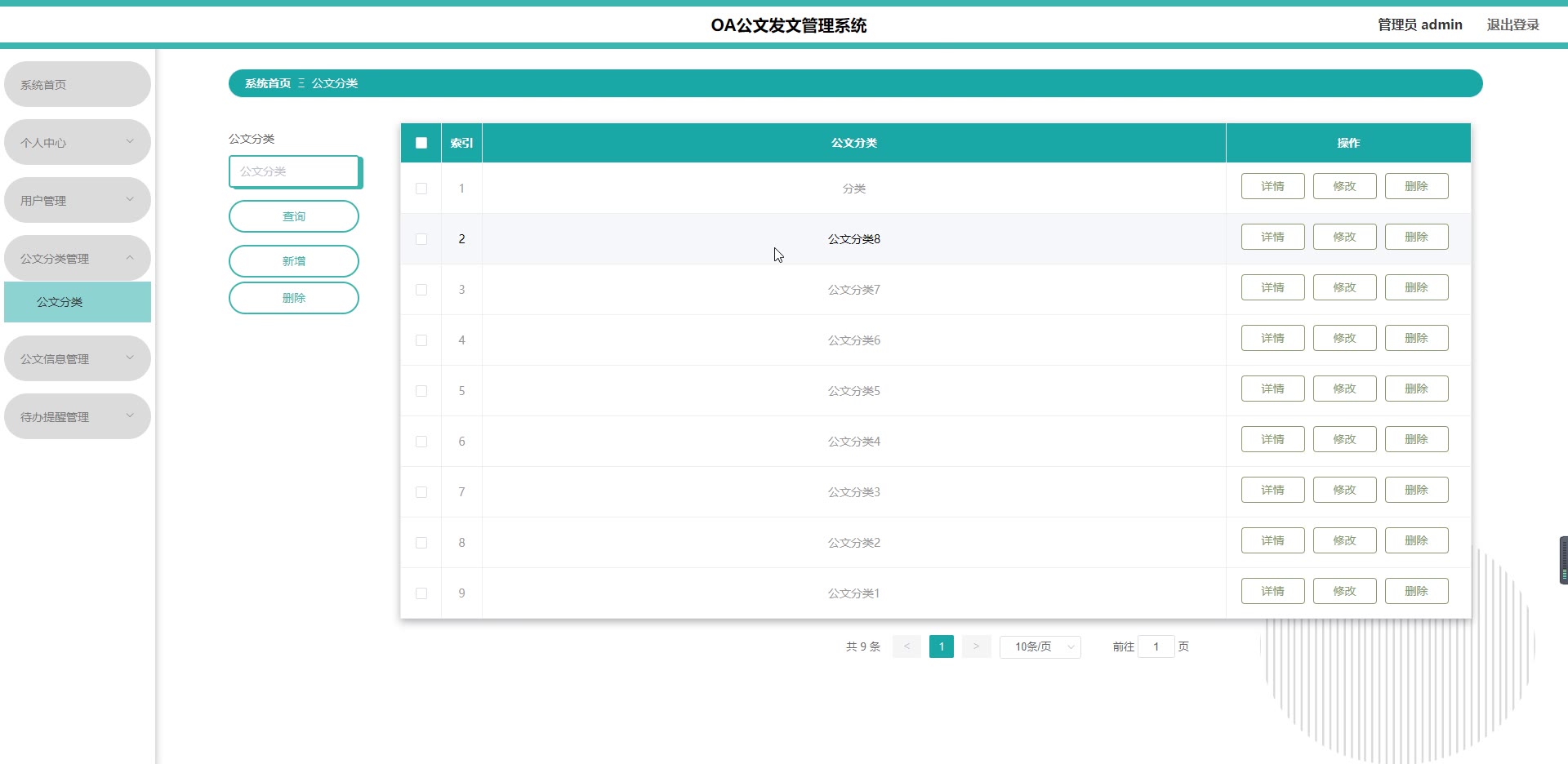This screenshot has height=764, width=1568.
Task: Click the 管理员 admin label
Action: (1420, 24)
